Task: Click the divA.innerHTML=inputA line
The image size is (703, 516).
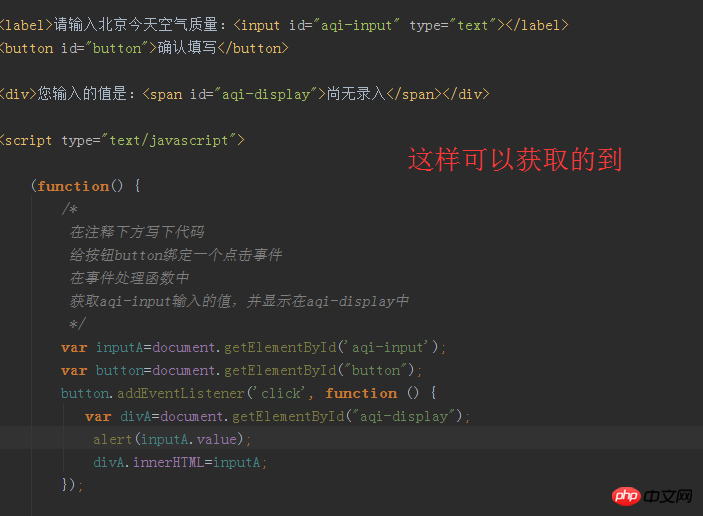Action: point(180,462)
